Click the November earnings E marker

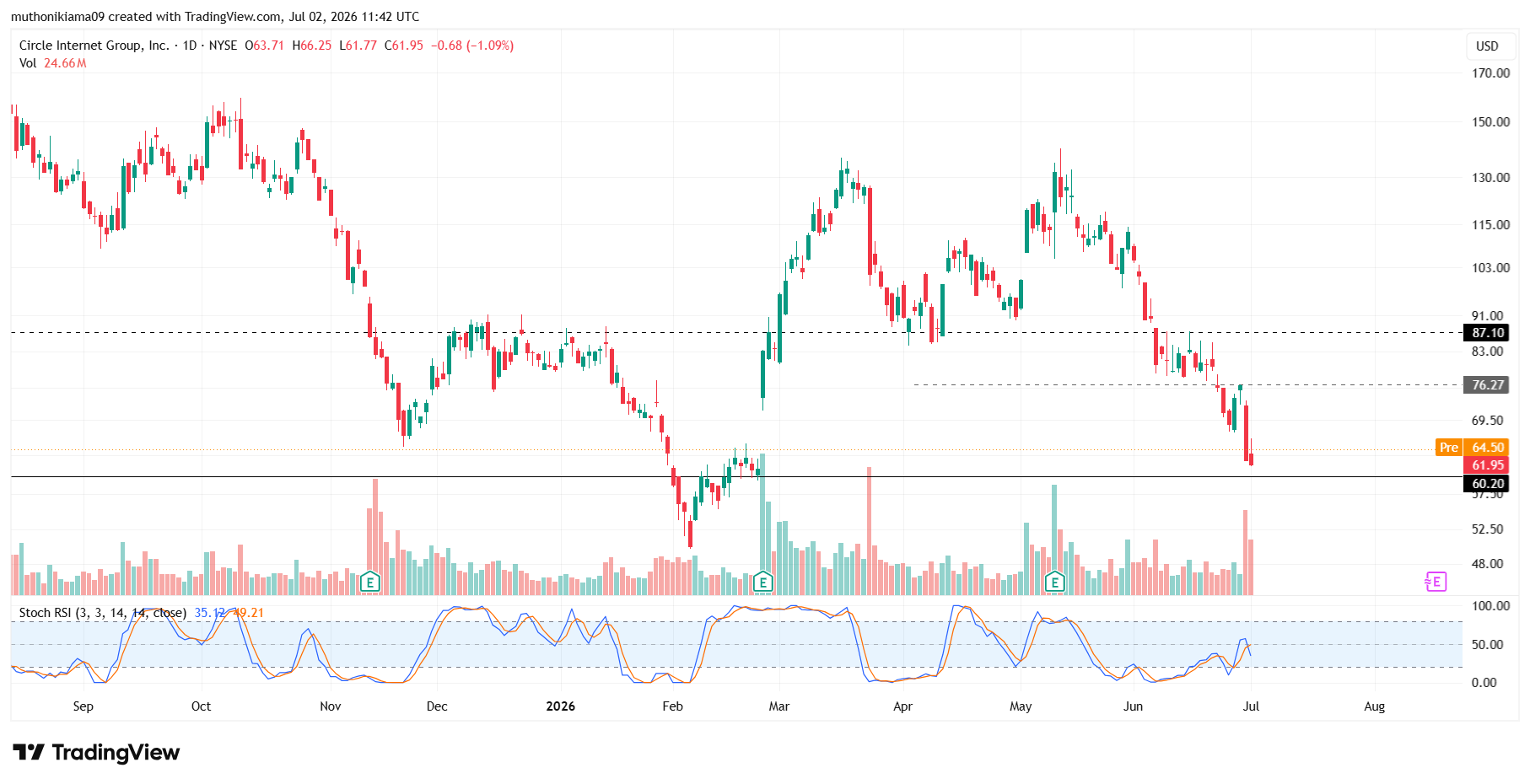369,582
